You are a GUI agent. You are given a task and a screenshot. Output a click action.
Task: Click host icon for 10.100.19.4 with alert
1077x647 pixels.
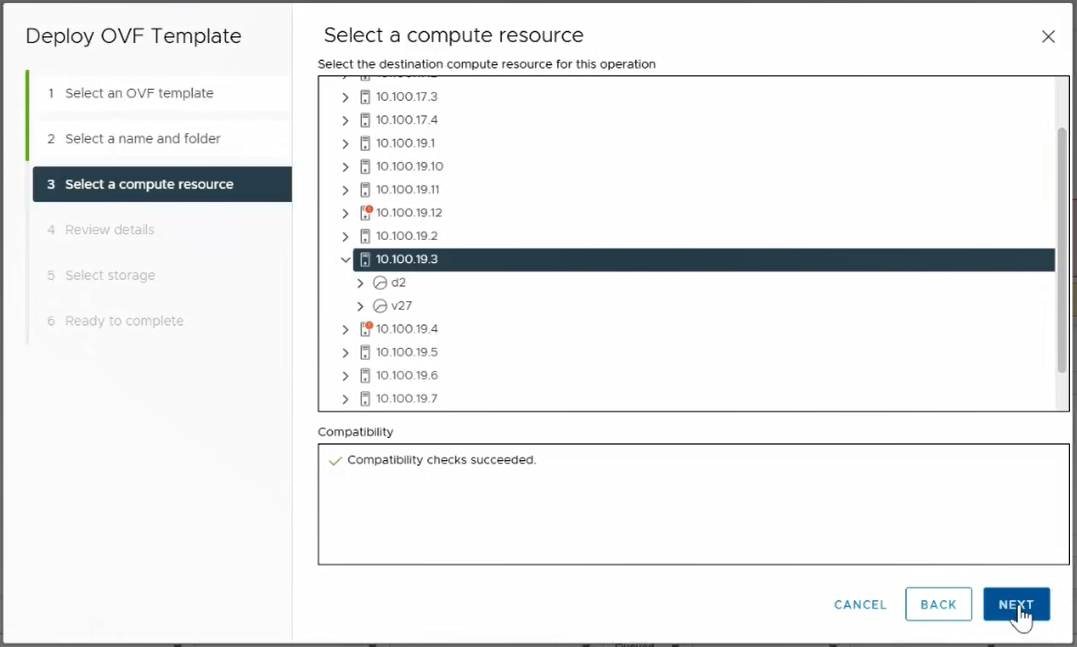coord(365,329)
